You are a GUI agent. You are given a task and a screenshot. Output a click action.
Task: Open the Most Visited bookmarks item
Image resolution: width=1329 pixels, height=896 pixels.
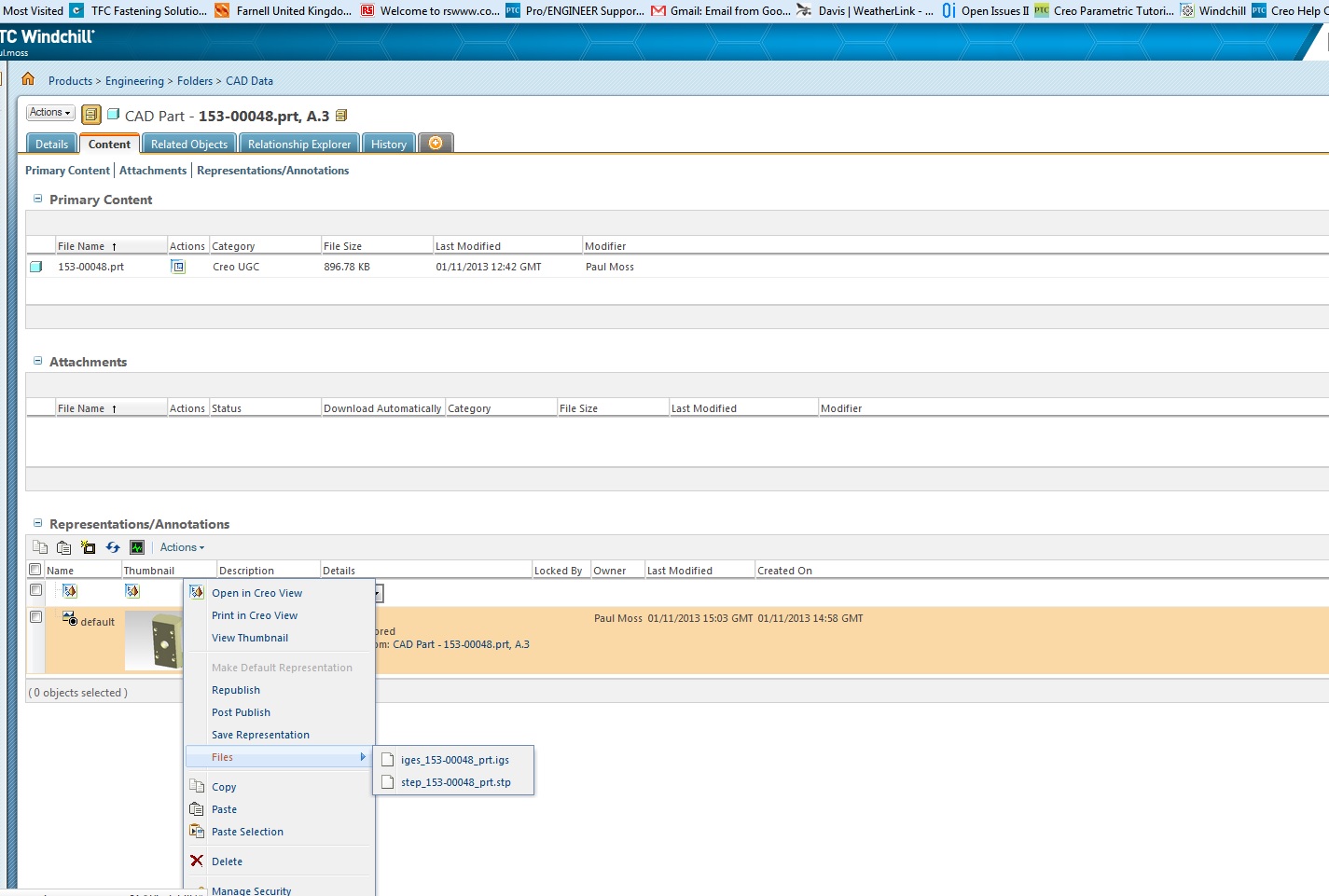[34, 10]
